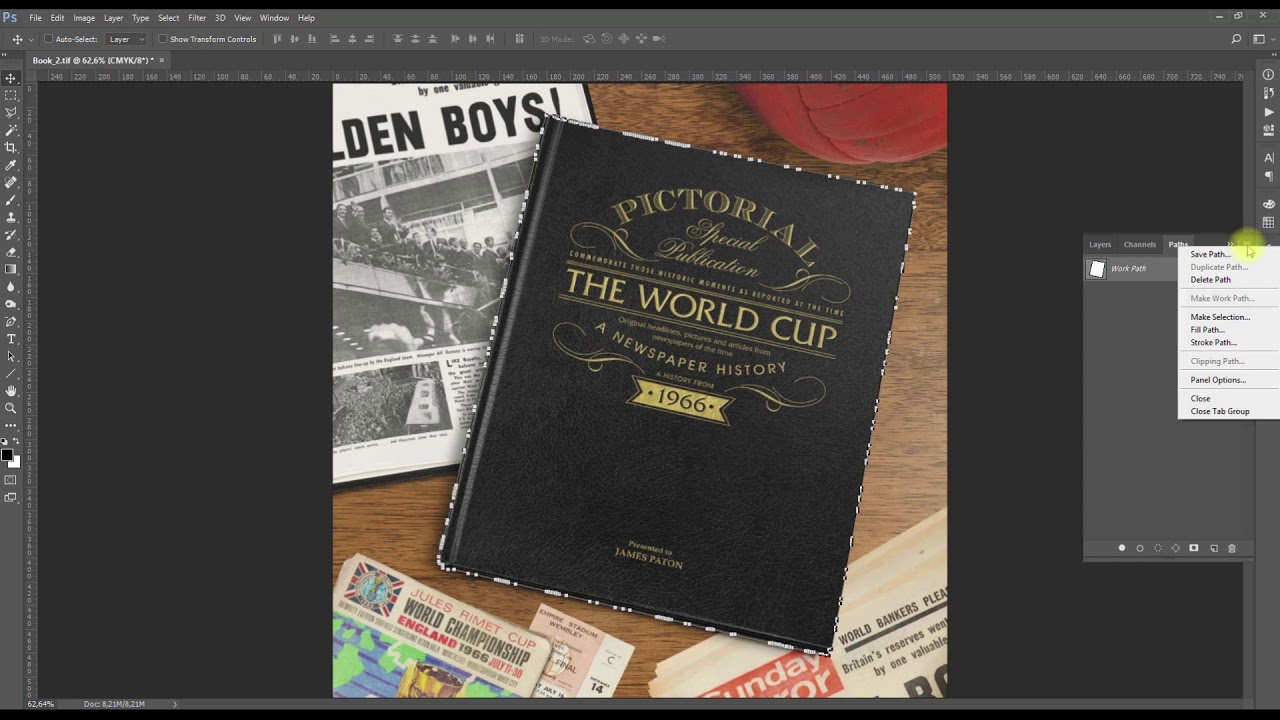Open the Select menu
The width and height of the screenshot is (1280, 720).
click(168, 18)
